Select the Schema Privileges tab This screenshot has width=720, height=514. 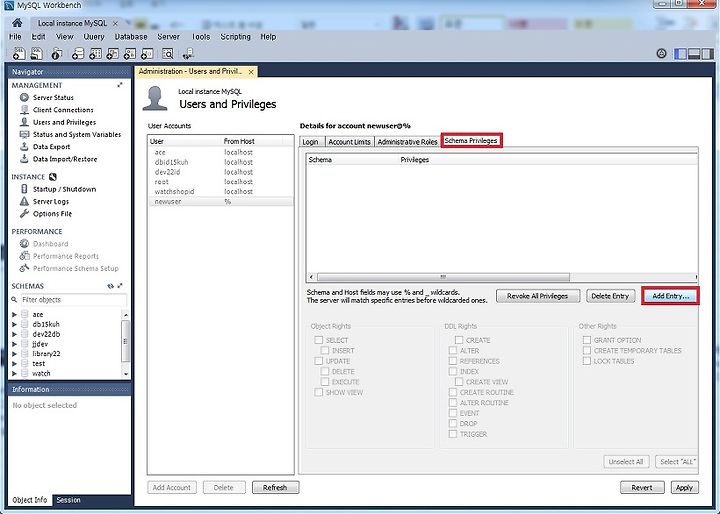coord(471,141)
